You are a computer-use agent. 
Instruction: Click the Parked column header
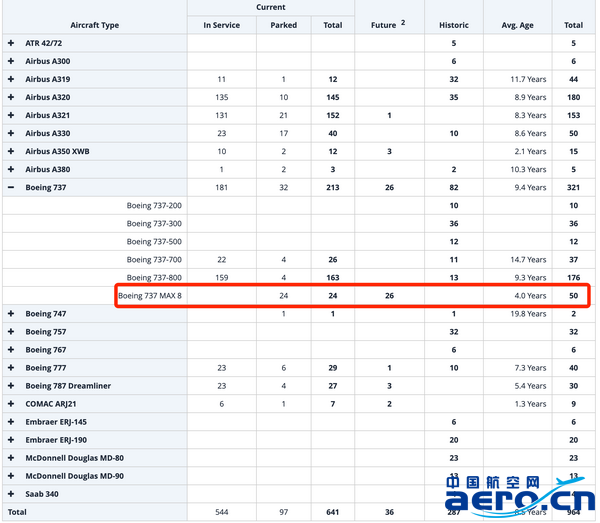coord(284,25)
